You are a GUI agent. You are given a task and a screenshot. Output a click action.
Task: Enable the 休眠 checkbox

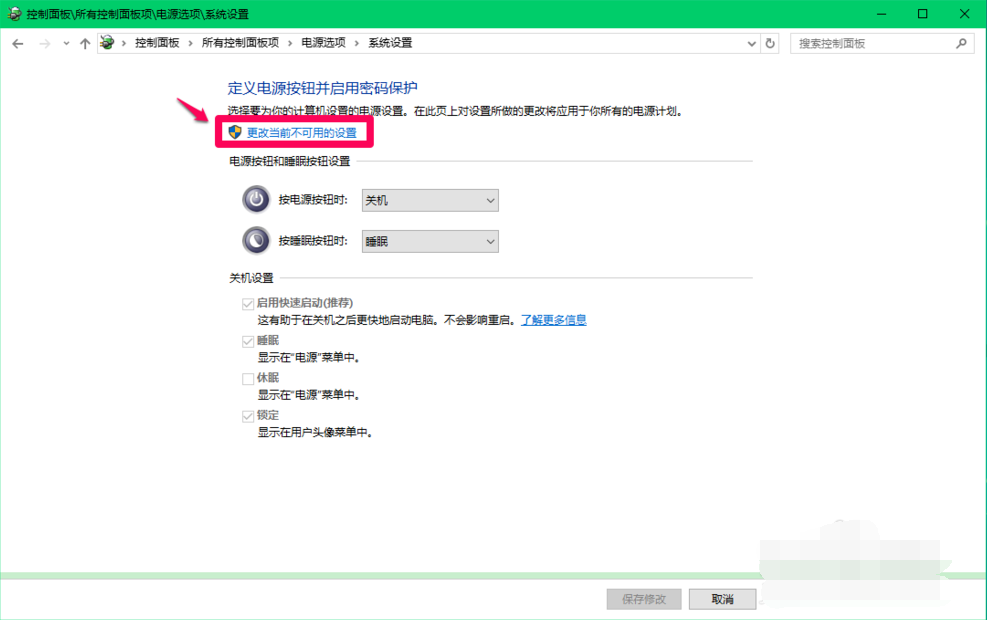pos(247,379)
